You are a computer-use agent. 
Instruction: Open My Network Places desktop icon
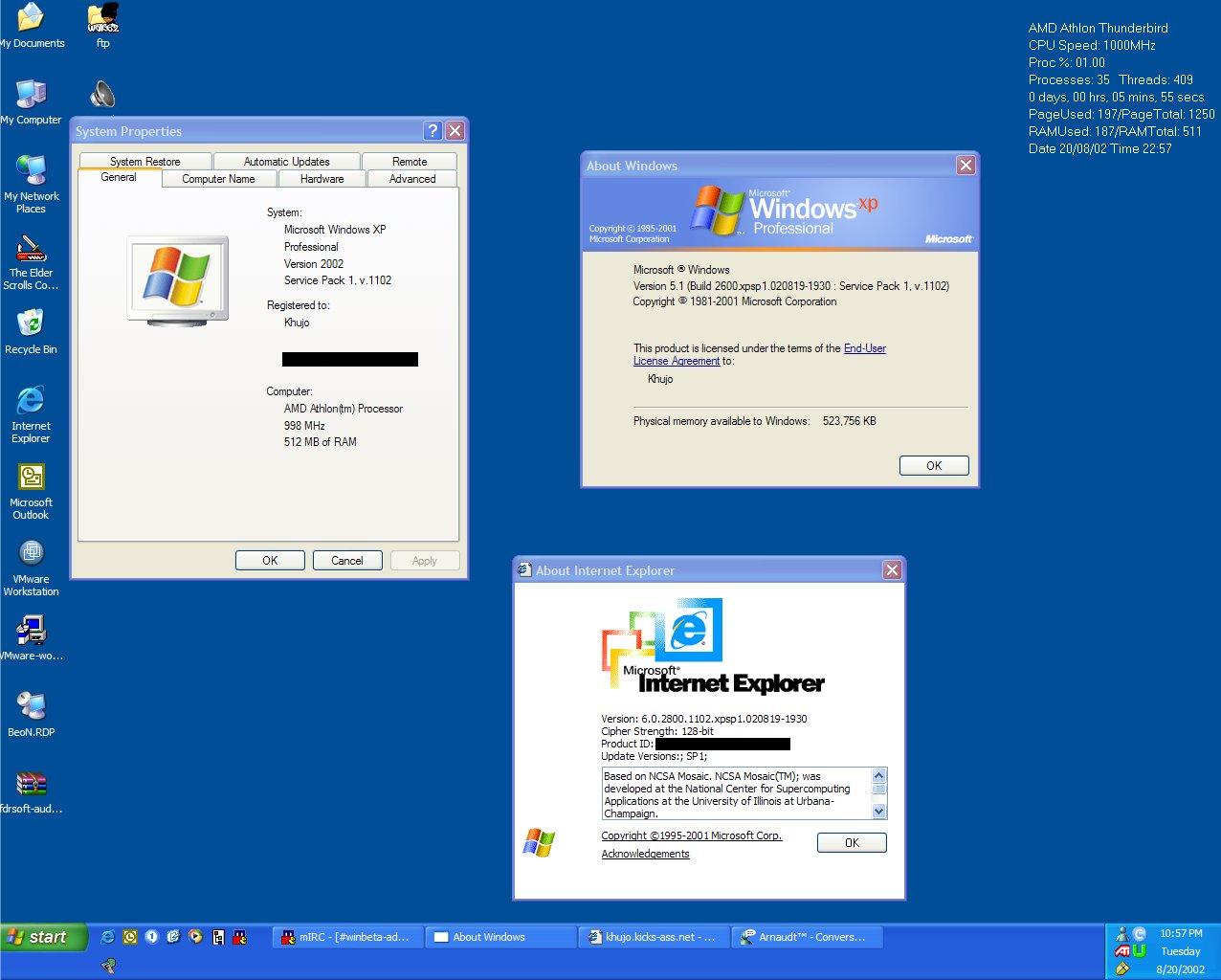pos(31,185)
